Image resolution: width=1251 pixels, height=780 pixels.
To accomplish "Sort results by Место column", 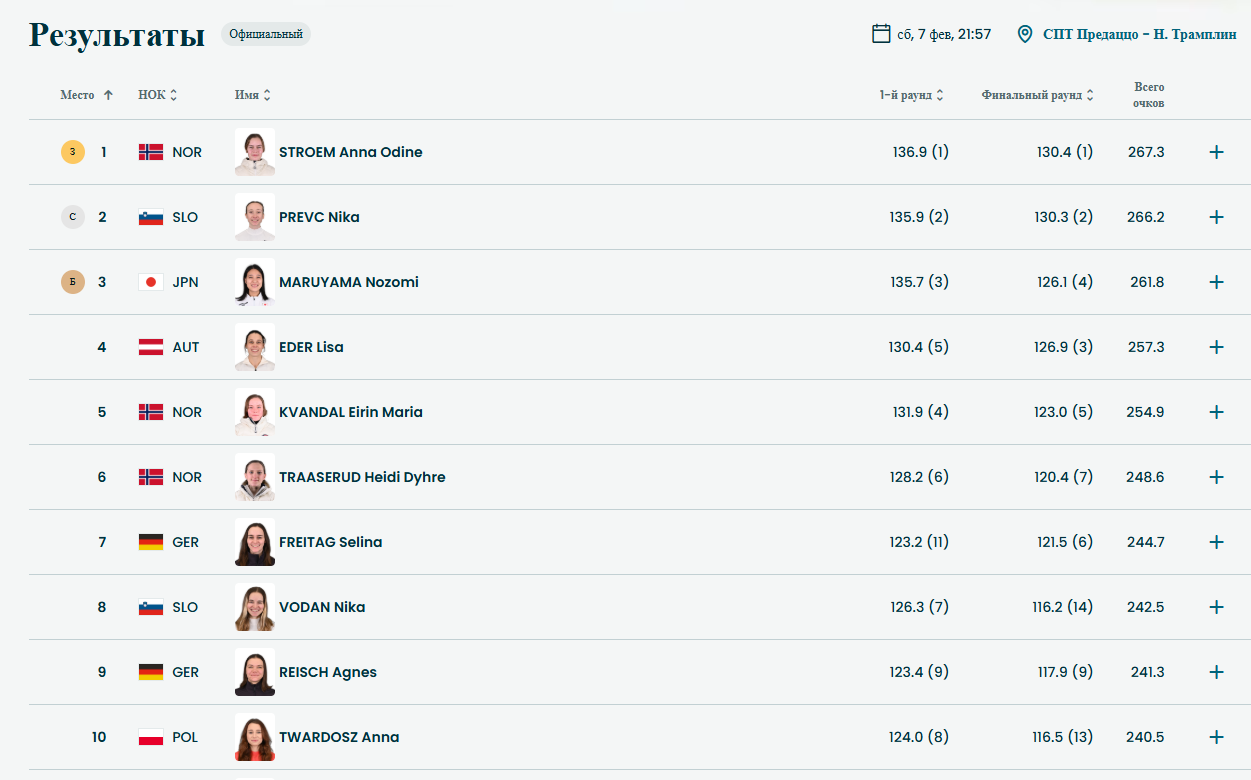I will click(x=86, y=95).
